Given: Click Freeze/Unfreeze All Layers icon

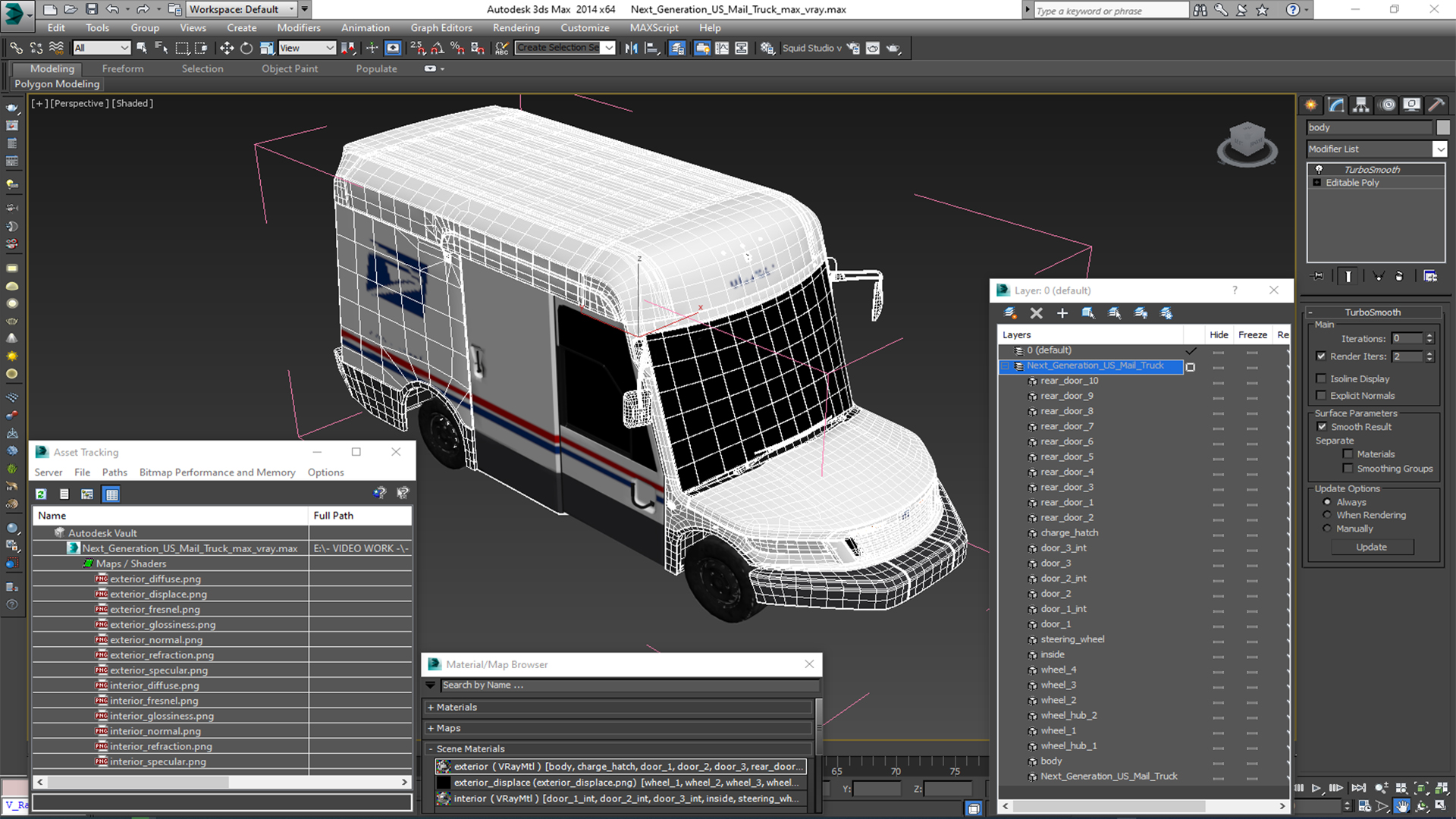Looking at the screenshot, I should [x=1166, y=313].
